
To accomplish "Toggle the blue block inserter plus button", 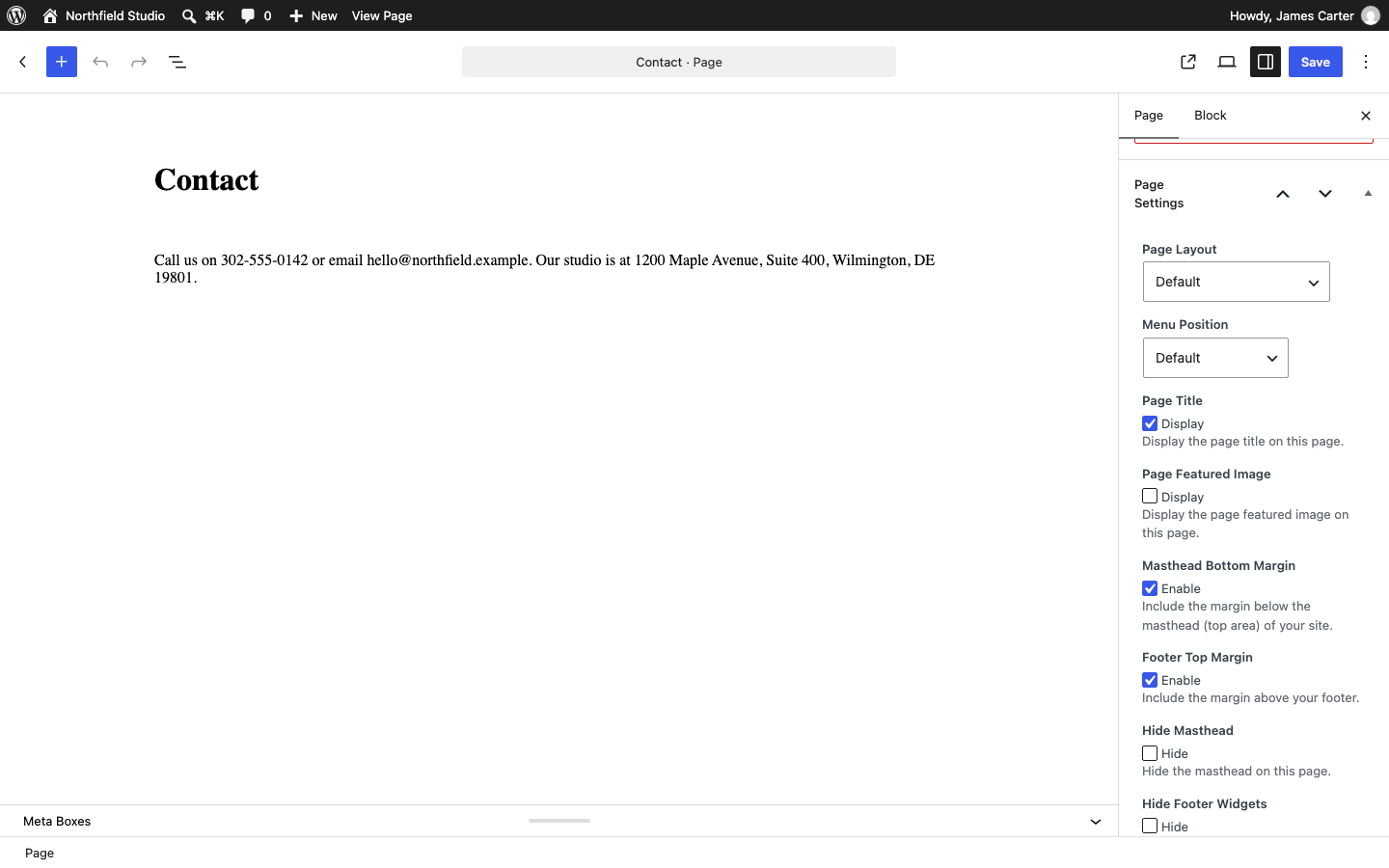I will pos(62,62).
